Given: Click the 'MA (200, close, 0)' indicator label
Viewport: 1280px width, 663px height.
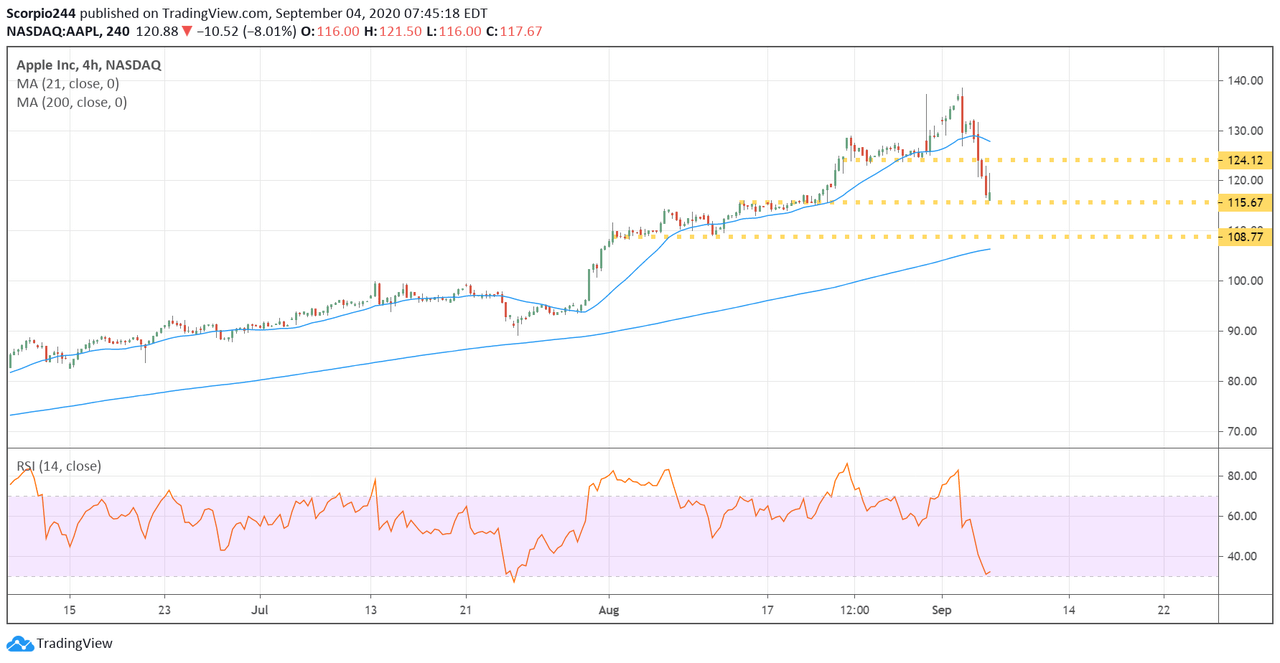Looking at the screenshot, I should [x=71, y=102].
